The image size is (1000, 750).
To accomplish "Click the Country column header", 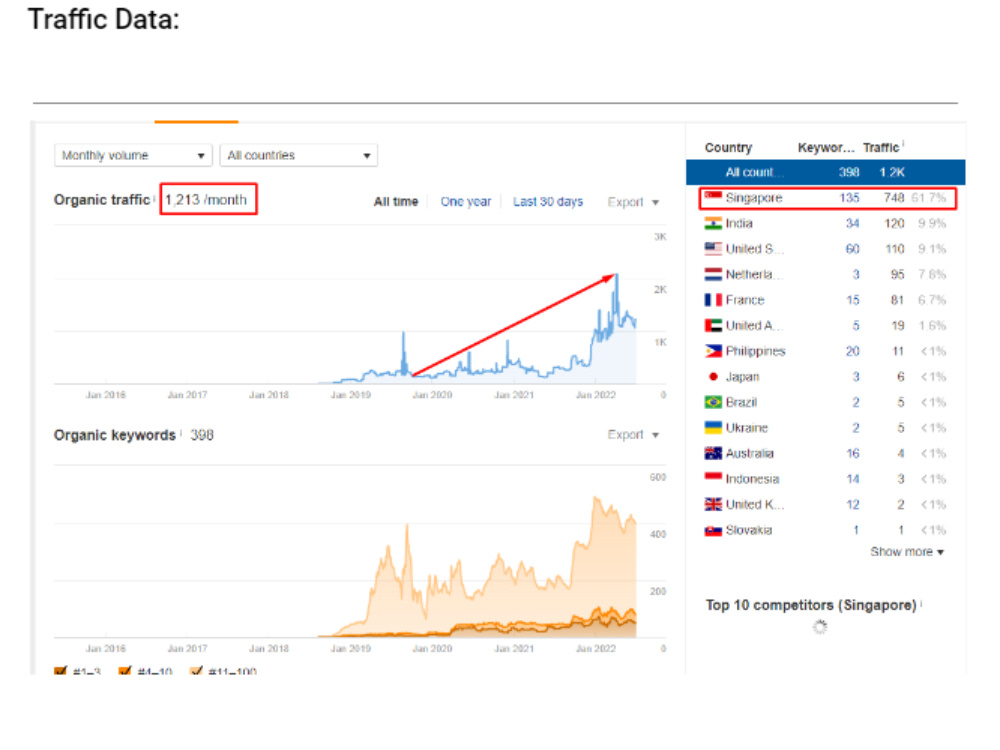I will (x=728, y=147).
